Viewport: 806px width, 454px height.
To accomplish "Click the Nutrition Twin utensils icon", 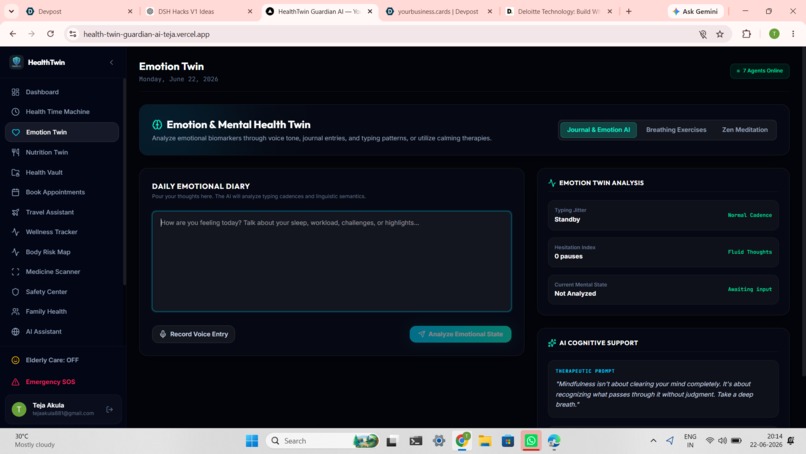I will [15, 152].
